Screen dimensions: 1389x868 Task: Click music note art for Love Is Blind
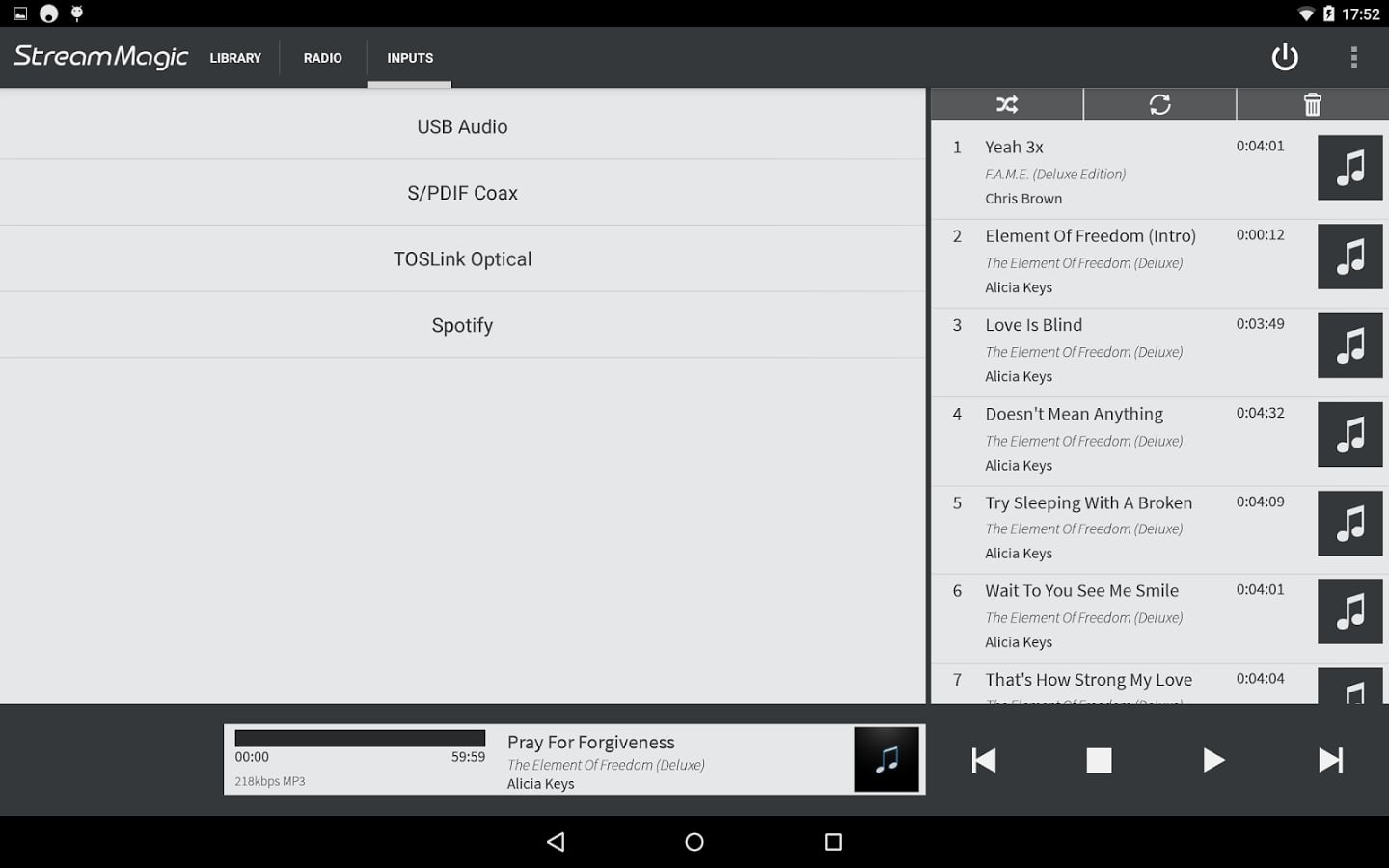1350,345
